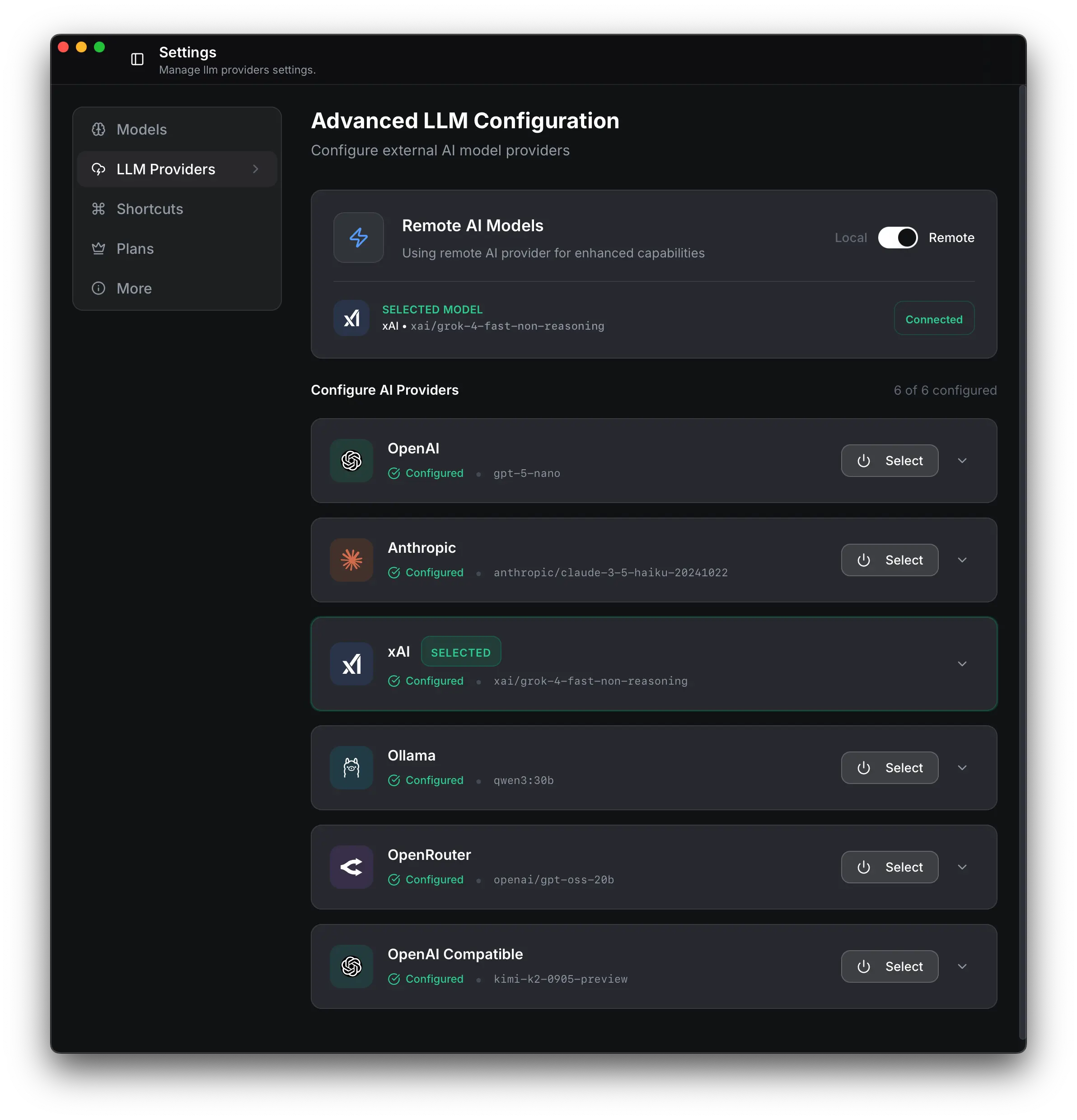
Task: Expand the xAI provider card chevron
Action: click(962, 664)
